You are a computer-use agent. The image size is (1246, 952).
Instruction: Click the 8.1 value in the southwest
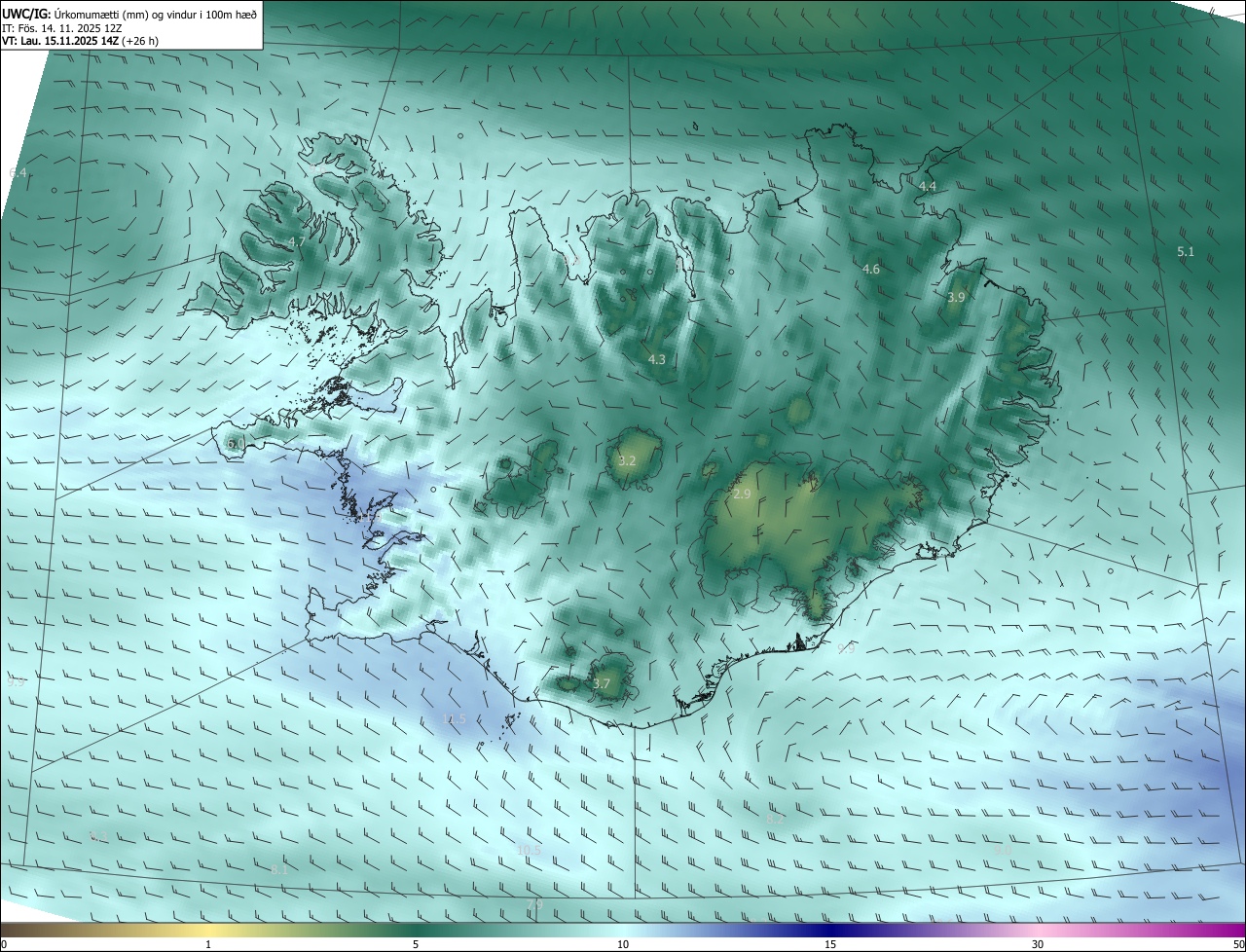[279, 870]
